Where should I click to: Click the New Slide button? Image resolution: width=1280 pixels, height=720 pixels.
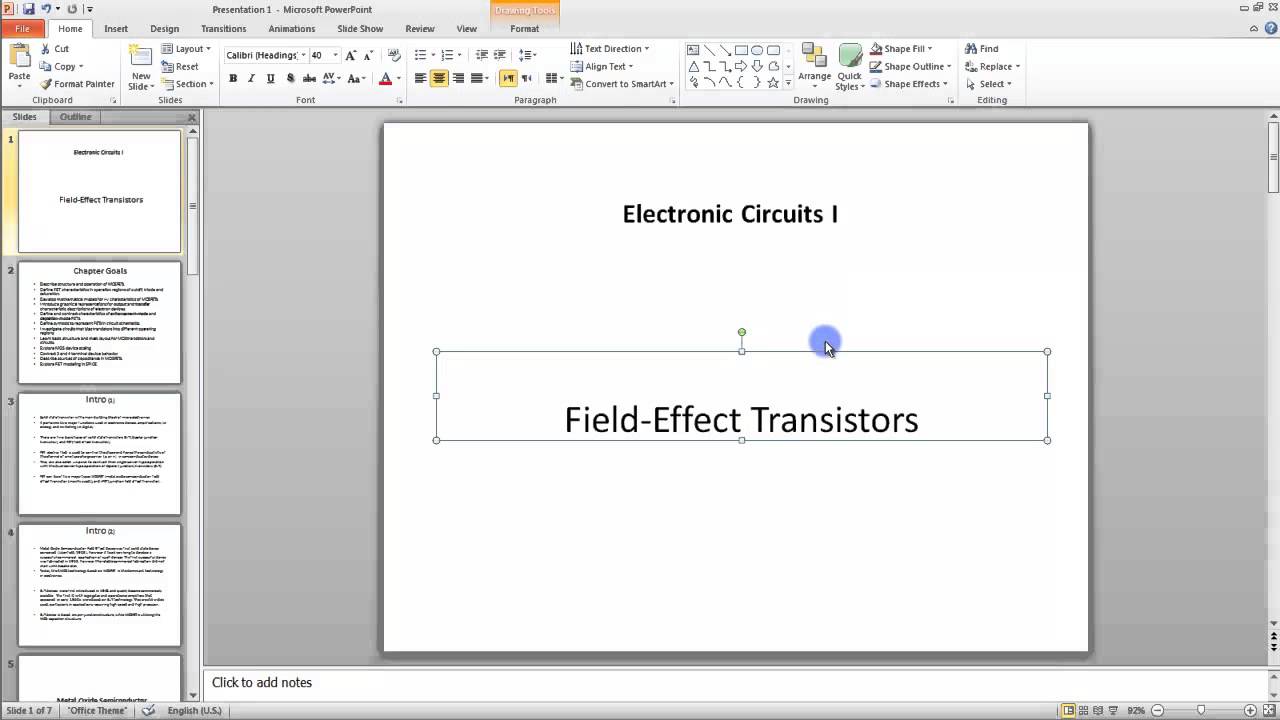141,67
